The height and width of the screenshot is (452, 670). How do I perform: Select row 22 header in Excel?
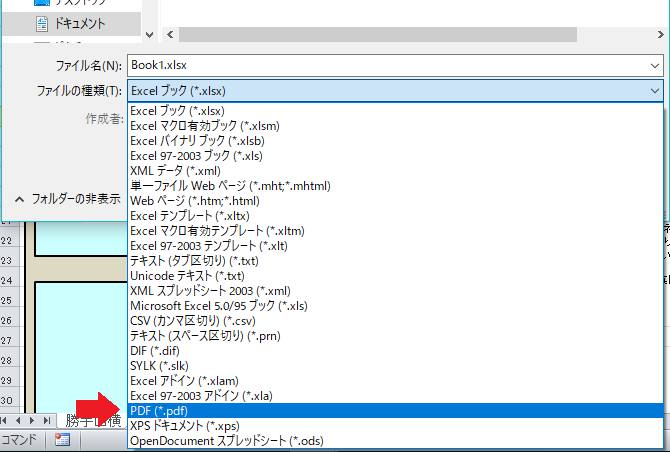[x=9, y=241]
